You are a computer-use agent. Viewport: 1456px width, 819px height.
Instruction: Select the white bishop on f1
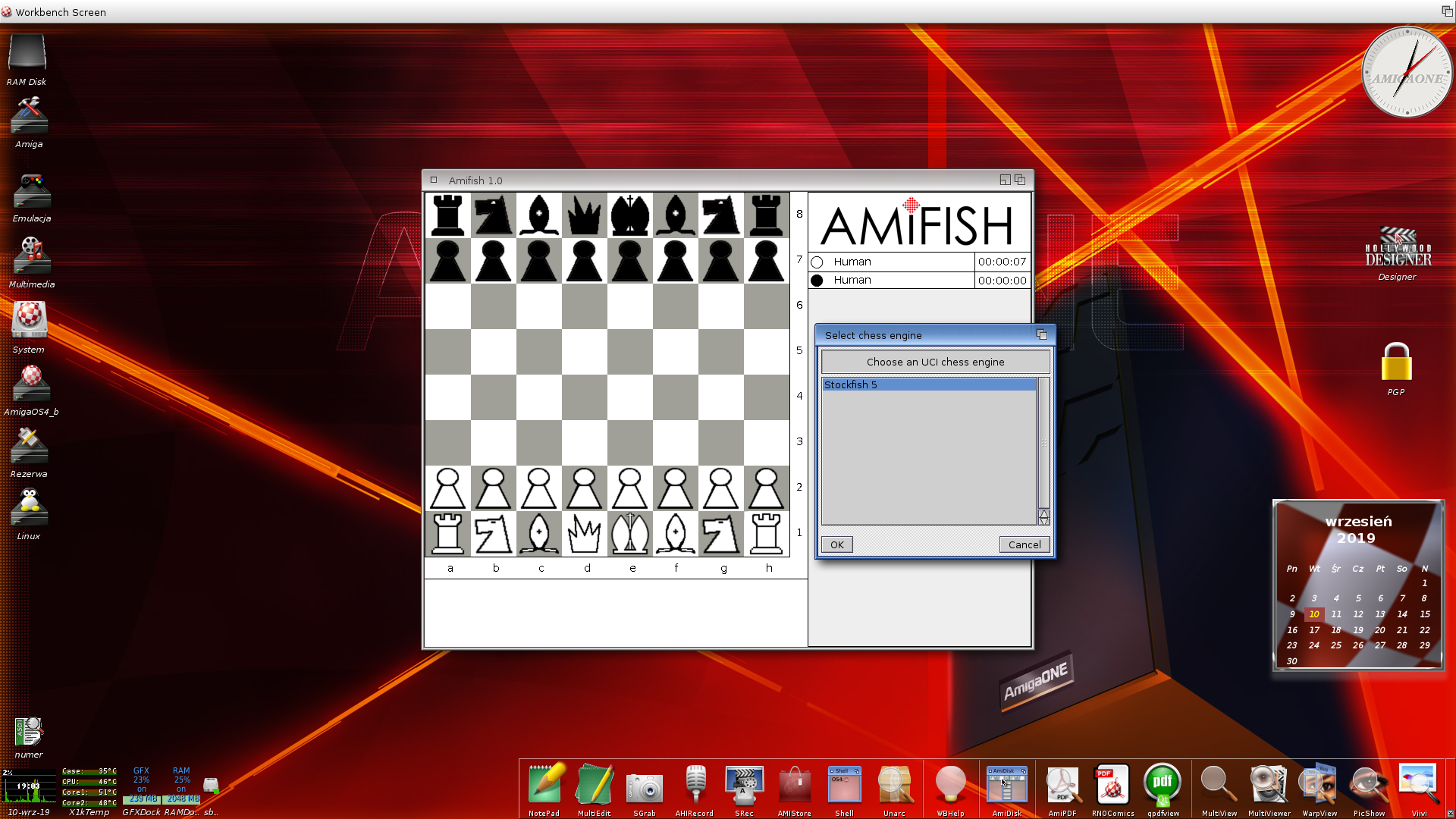click(676, 533)
